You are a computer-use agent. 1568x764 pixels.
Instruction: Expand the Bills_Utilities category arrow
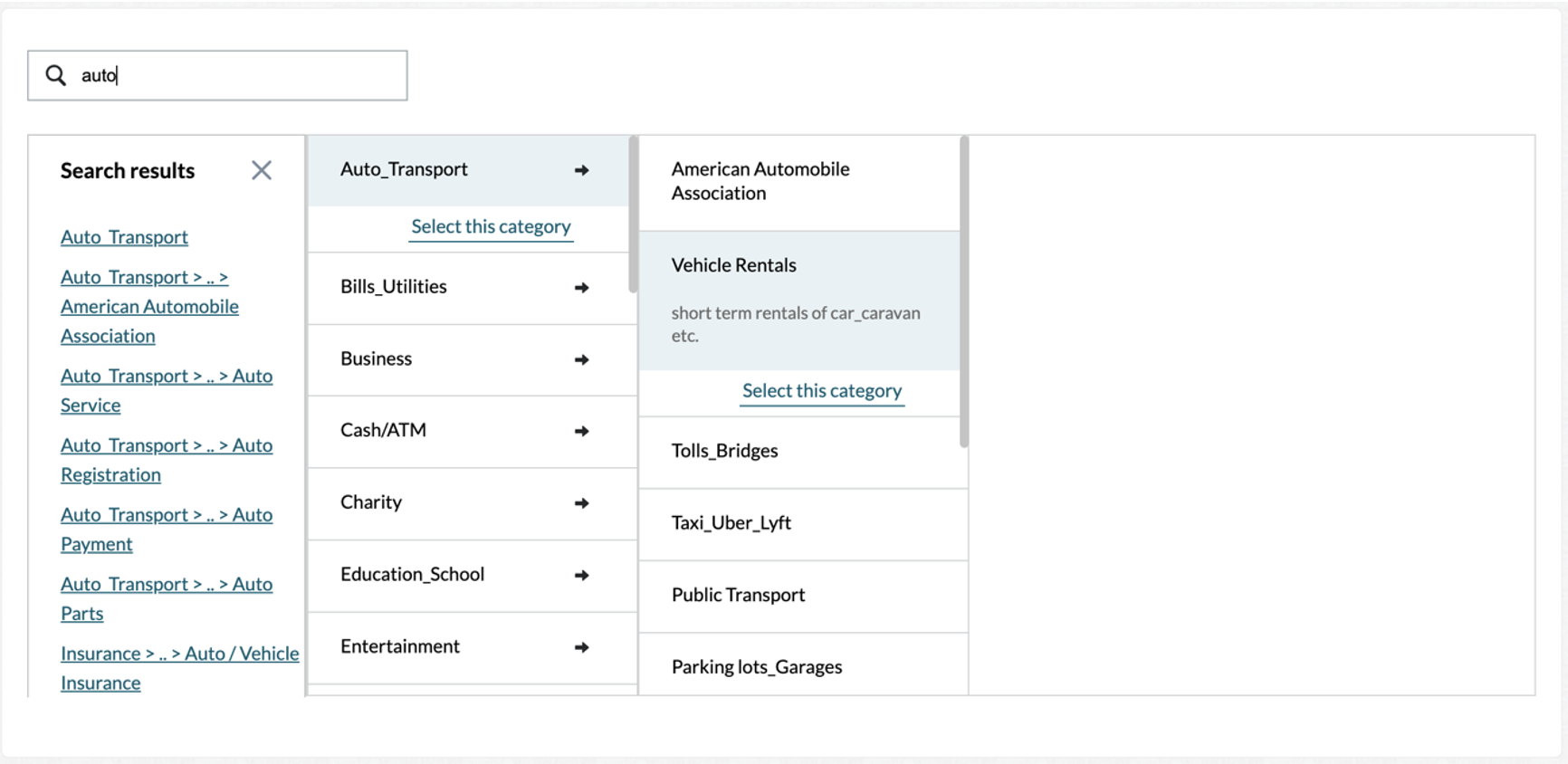[582, 288]
